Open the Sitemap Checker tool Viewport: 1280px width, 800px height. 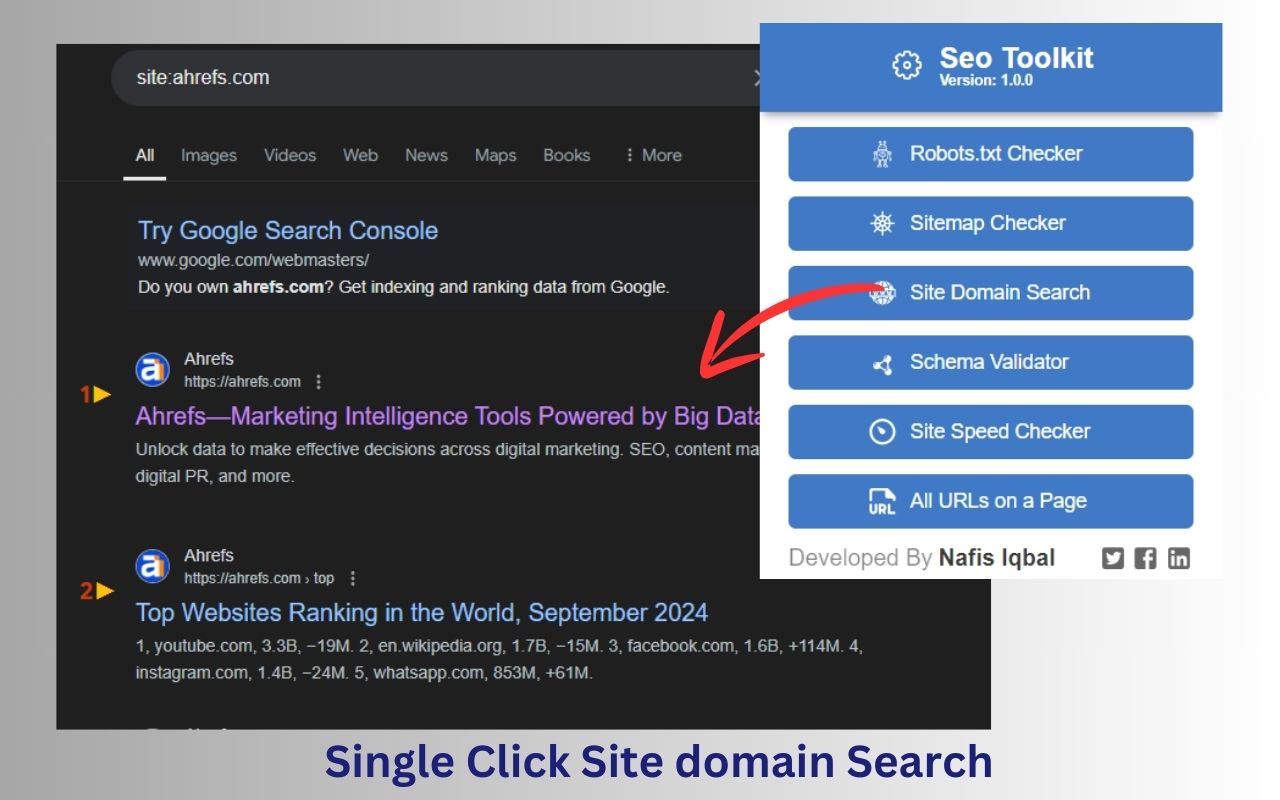(990, 223)
